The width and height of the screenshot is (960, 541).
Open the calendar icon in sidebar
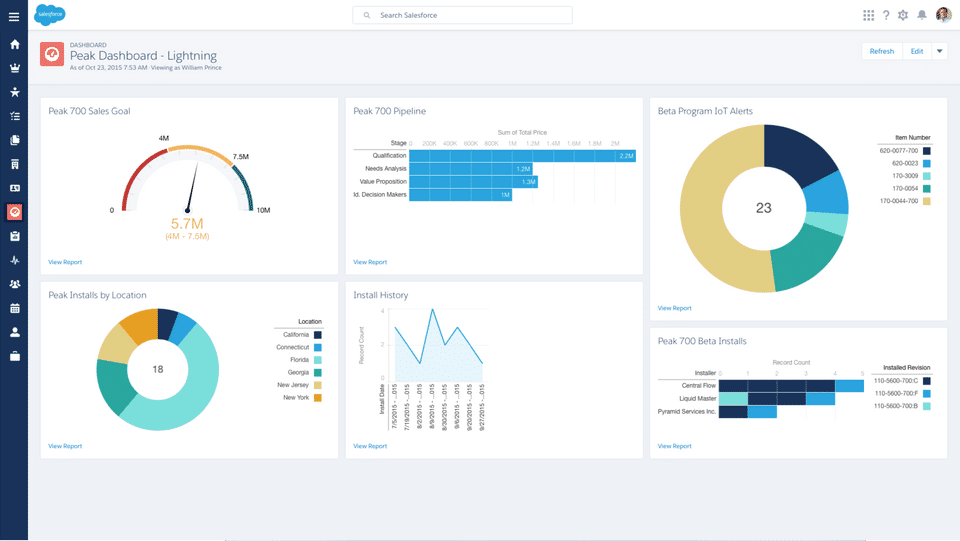click(15, 308)
